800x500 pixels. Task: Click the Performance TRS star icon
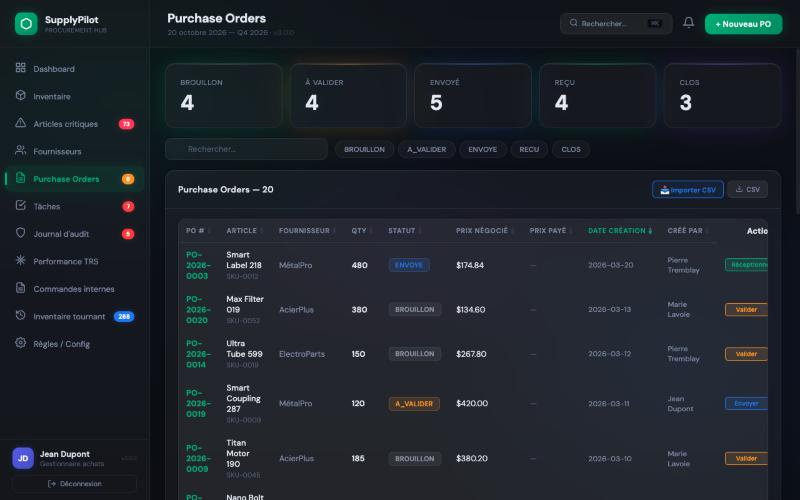20,261
